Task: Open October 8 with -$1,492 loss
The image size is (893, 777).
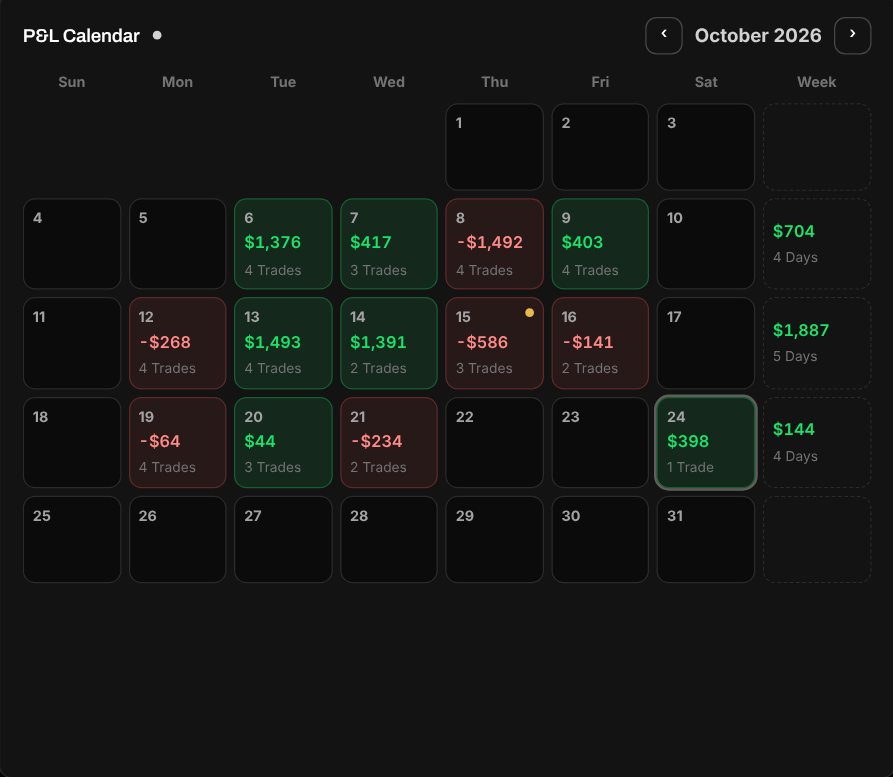Action: click(x=494, y=244)
